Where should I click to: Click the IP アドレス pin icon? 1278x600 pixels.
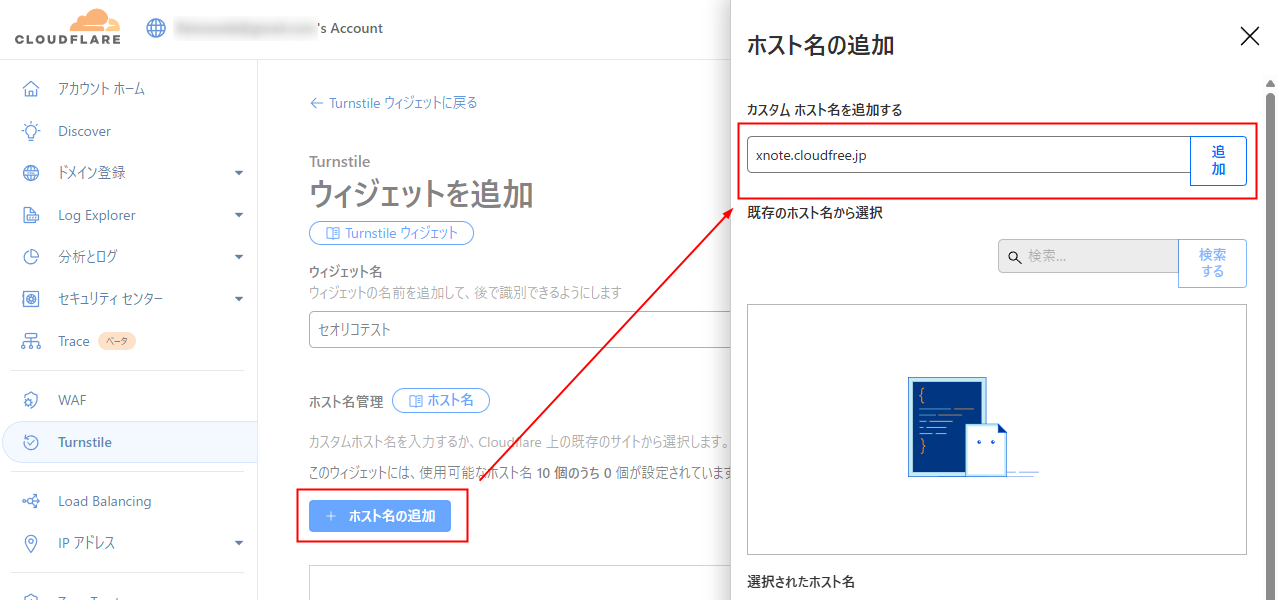31,543
